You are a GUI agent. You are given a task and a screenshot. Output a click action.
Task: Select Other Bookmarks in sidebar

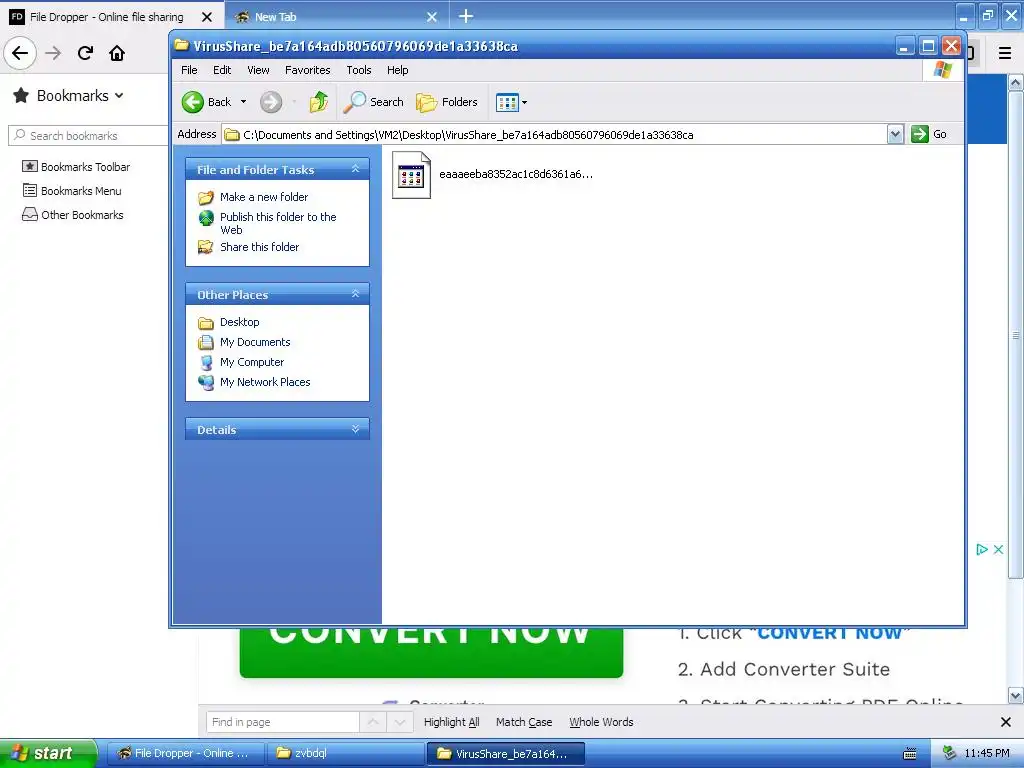[x=73, y=215]
